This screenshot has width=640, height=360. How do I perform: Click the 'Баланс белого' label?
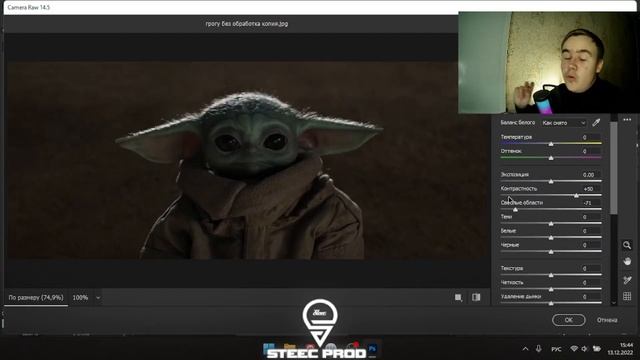518,122
